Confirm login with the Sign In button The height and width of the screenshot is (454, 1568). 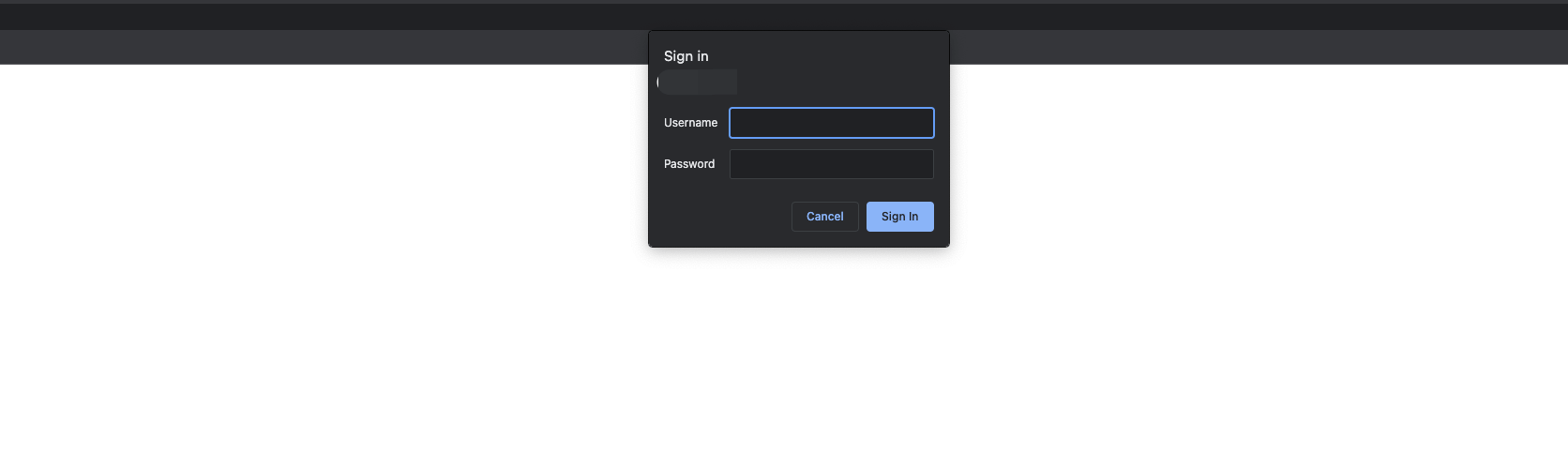click(900, 217)
